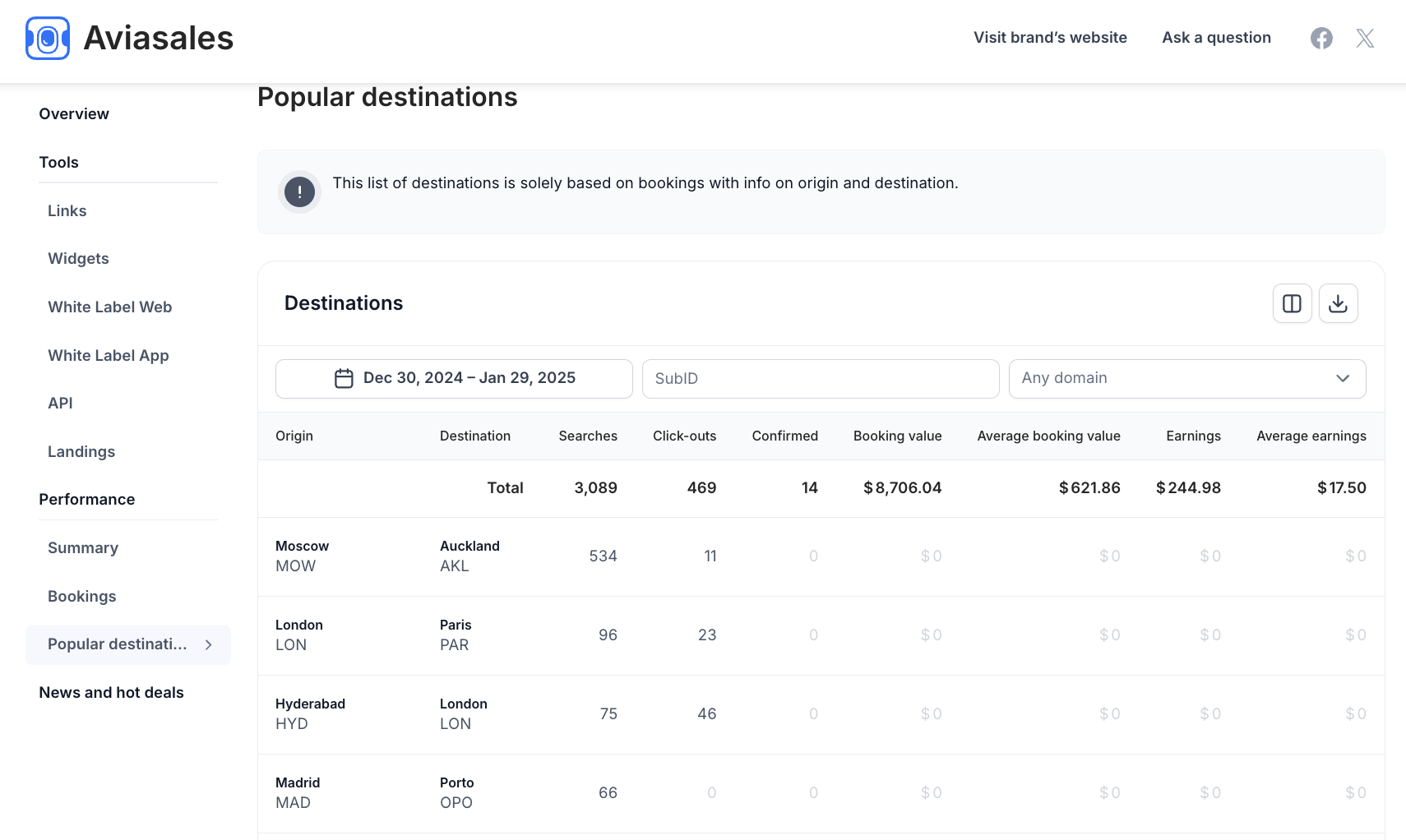The width and height of the screenshot is (1406, 840).
Task: Click Ask a question link
Action: point(1216,38)
